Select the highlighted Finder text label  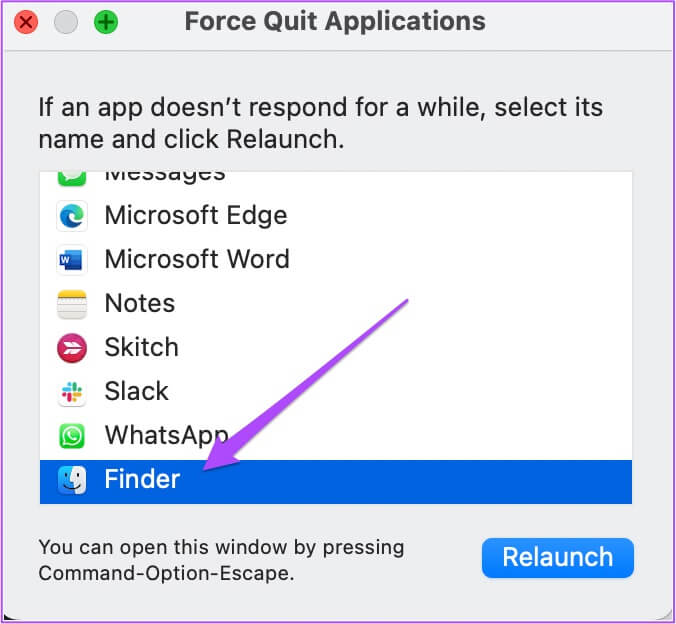pos(142,480)
